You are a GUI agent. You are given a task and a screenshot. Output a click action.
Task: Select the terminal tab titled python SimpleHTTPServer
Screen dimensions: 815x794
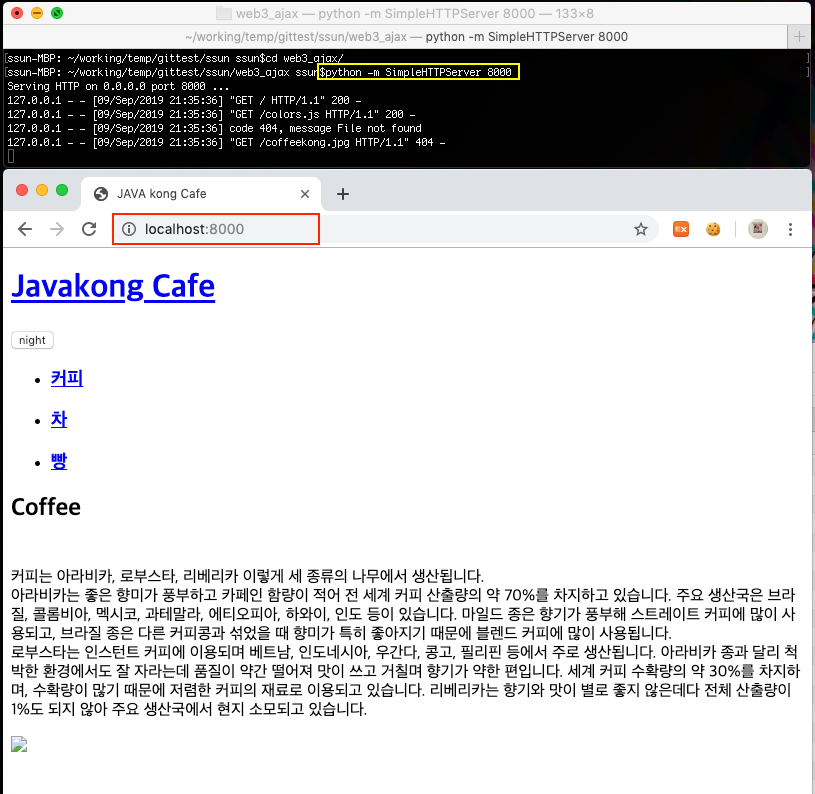[395, 36]
